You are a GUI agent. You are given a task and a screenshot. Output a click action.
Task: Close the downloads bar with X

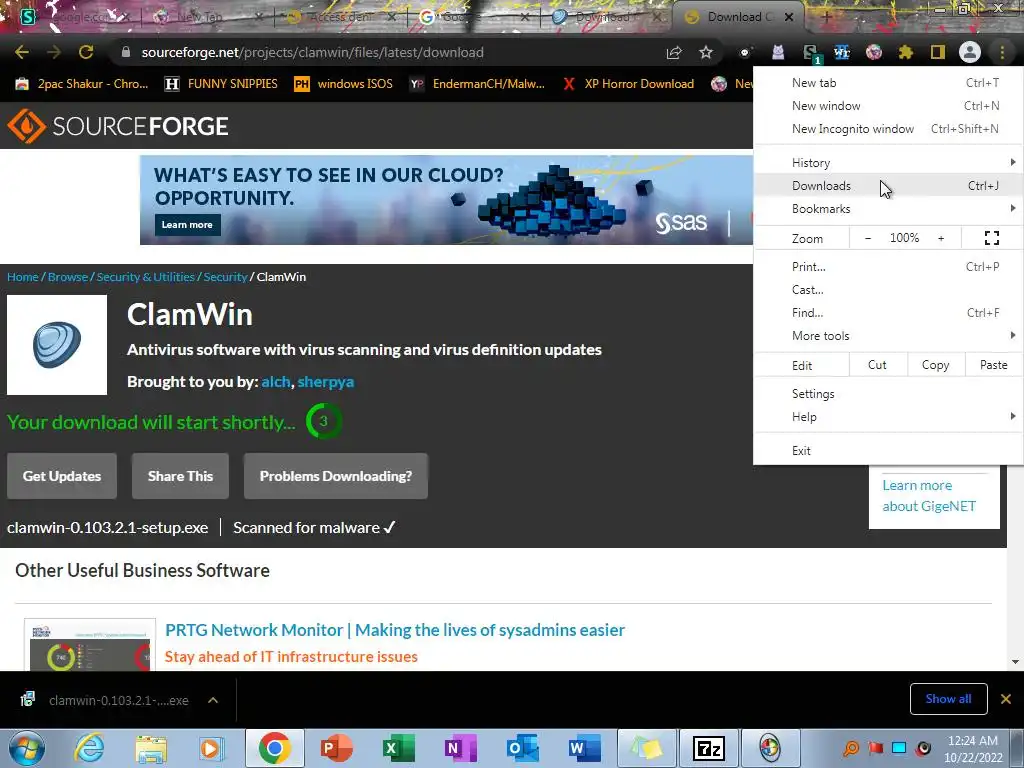pos(1006,699)
